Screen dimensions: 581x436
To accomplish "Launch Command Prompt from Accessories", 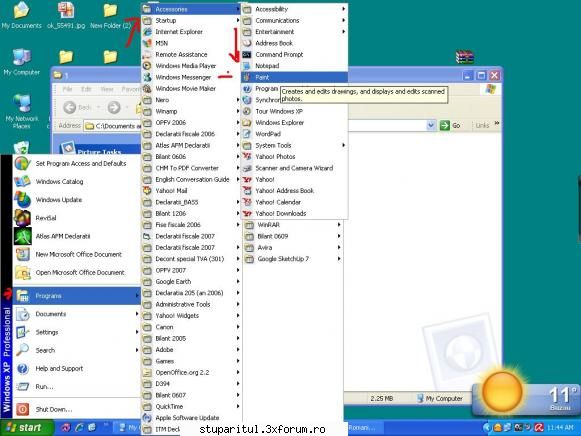I will pyautogui.click(x=294, y=54).
